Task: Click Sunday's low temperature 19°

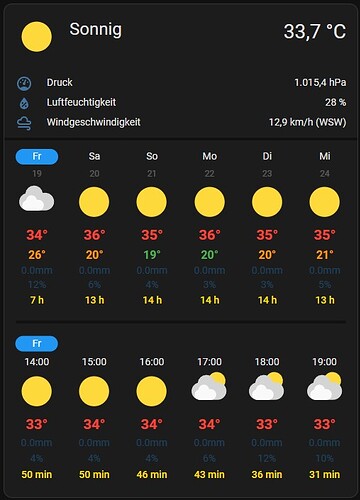Action: (x=152, y=255)
